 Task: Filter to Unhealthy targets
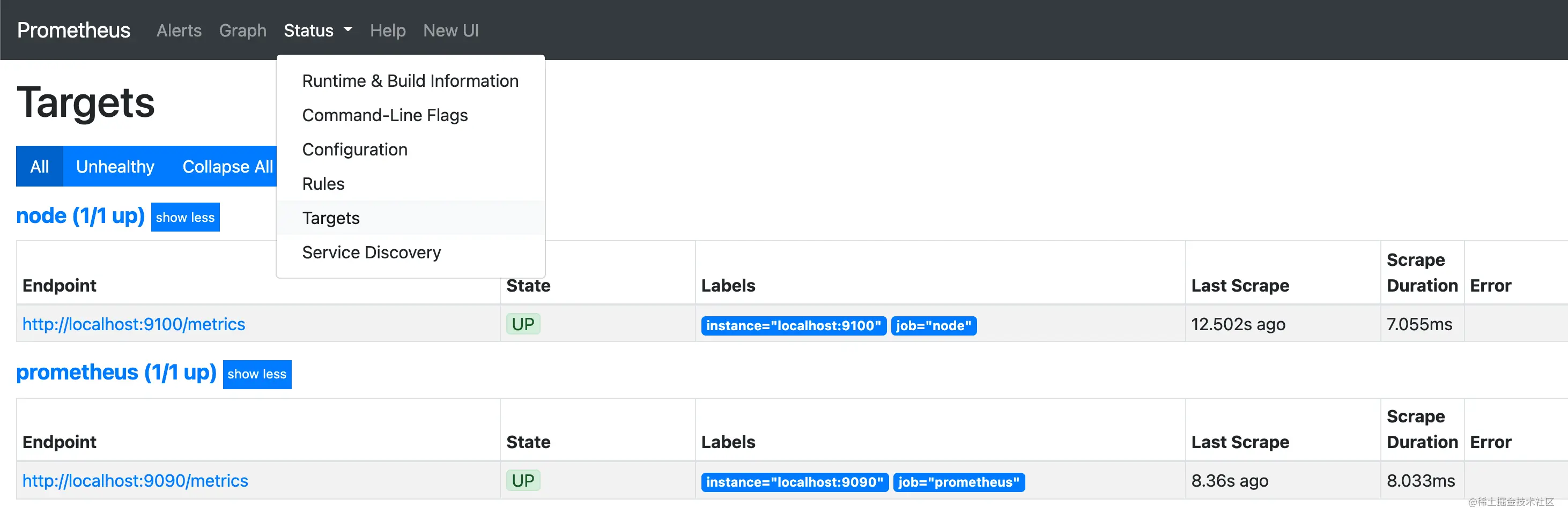pyautogui.click(x=115, y=166)
